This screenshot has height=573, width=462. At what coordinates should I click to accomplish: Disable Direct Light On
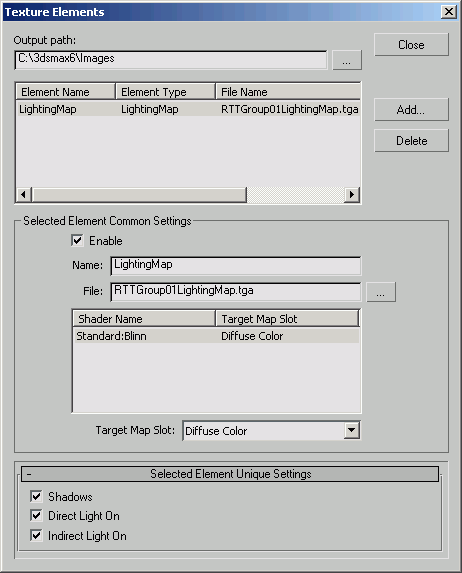click(x=36, y=516)
